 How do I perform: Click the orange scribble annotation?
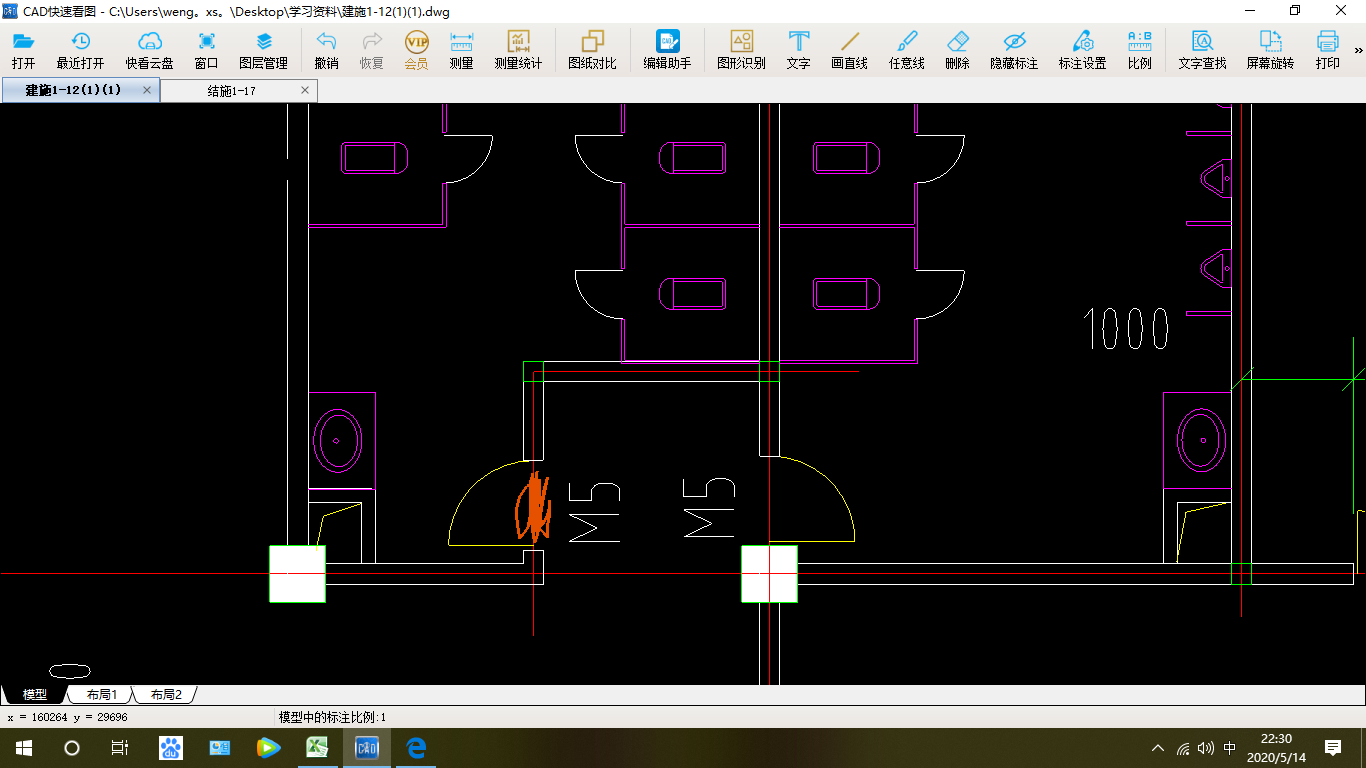pyautogui.click(x=533, y=506)
